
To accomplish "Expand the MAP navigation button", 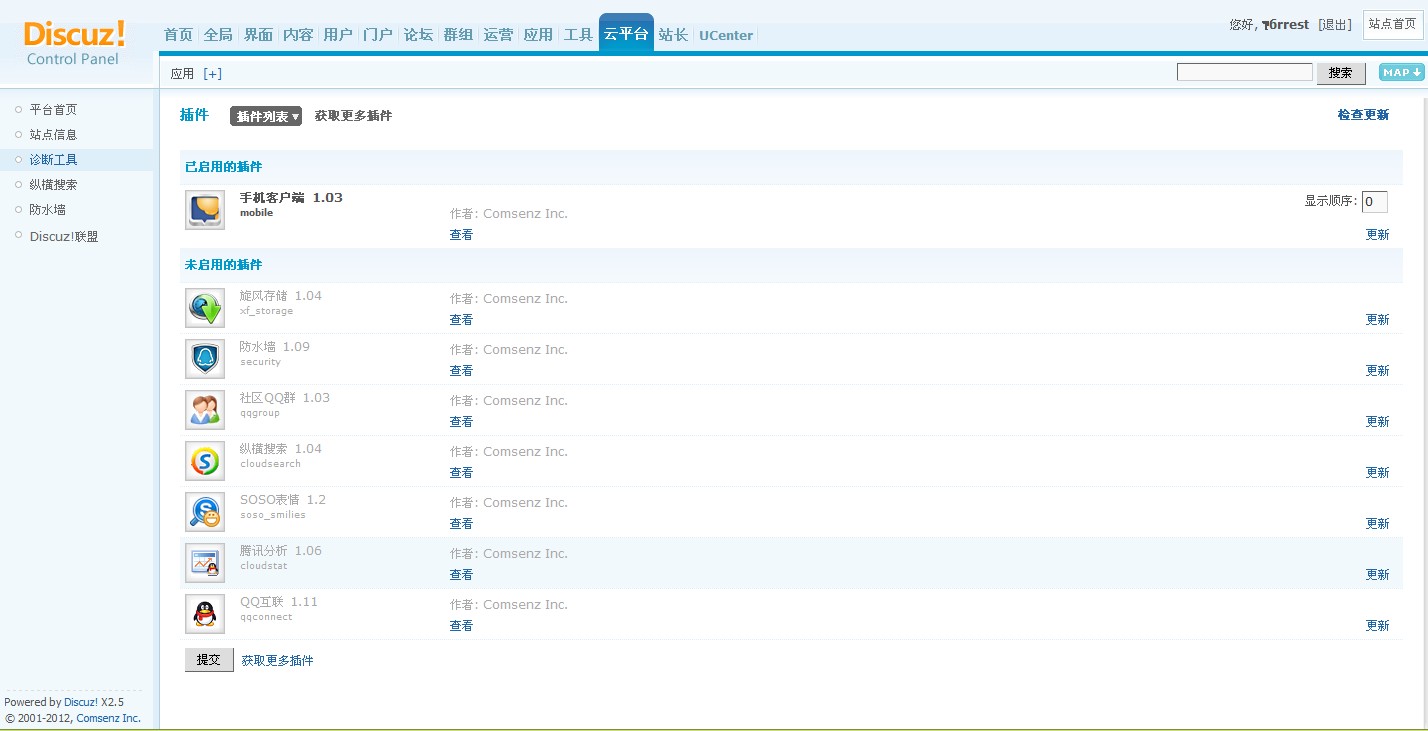I will pos(1400,72).
